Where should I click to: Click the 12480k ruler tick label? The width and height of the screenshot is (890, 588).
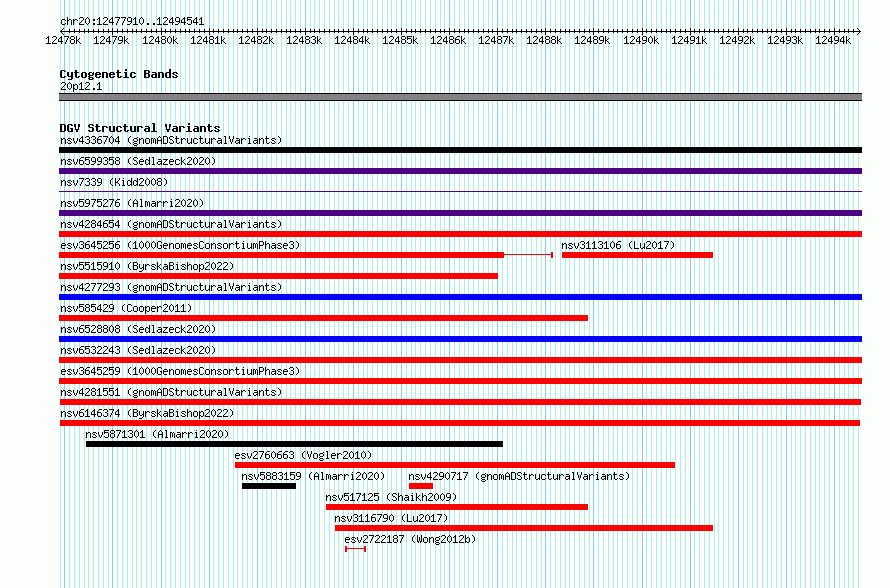click(x=160, y=40)
